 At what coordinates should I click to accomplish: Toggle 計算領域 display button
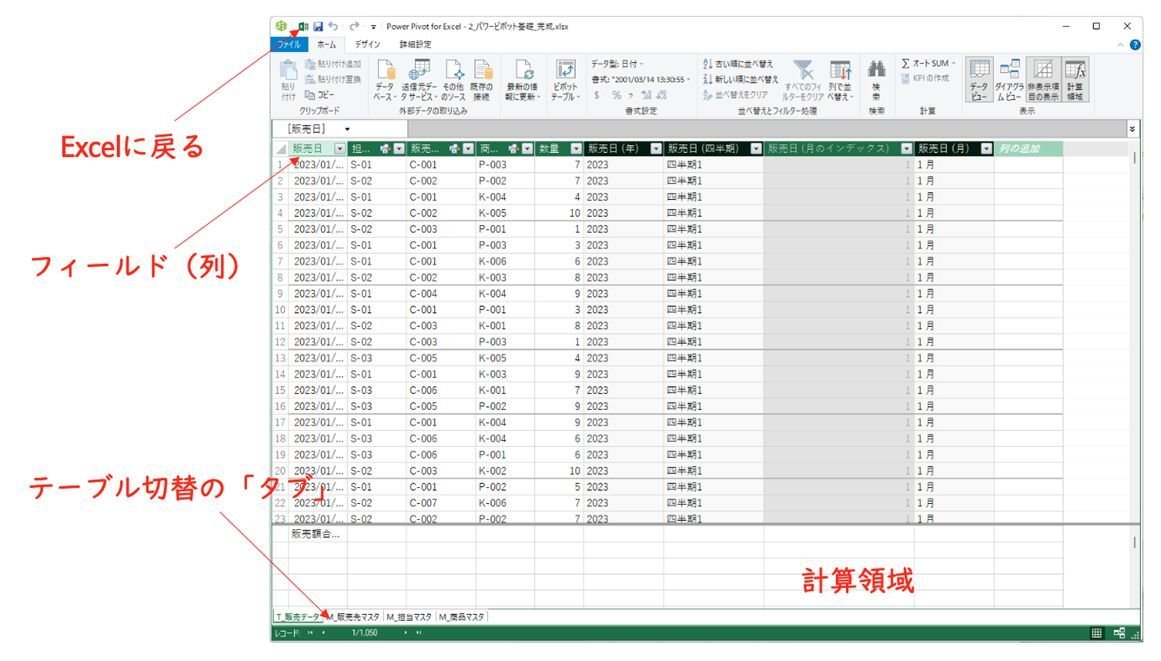point(1075,80)
